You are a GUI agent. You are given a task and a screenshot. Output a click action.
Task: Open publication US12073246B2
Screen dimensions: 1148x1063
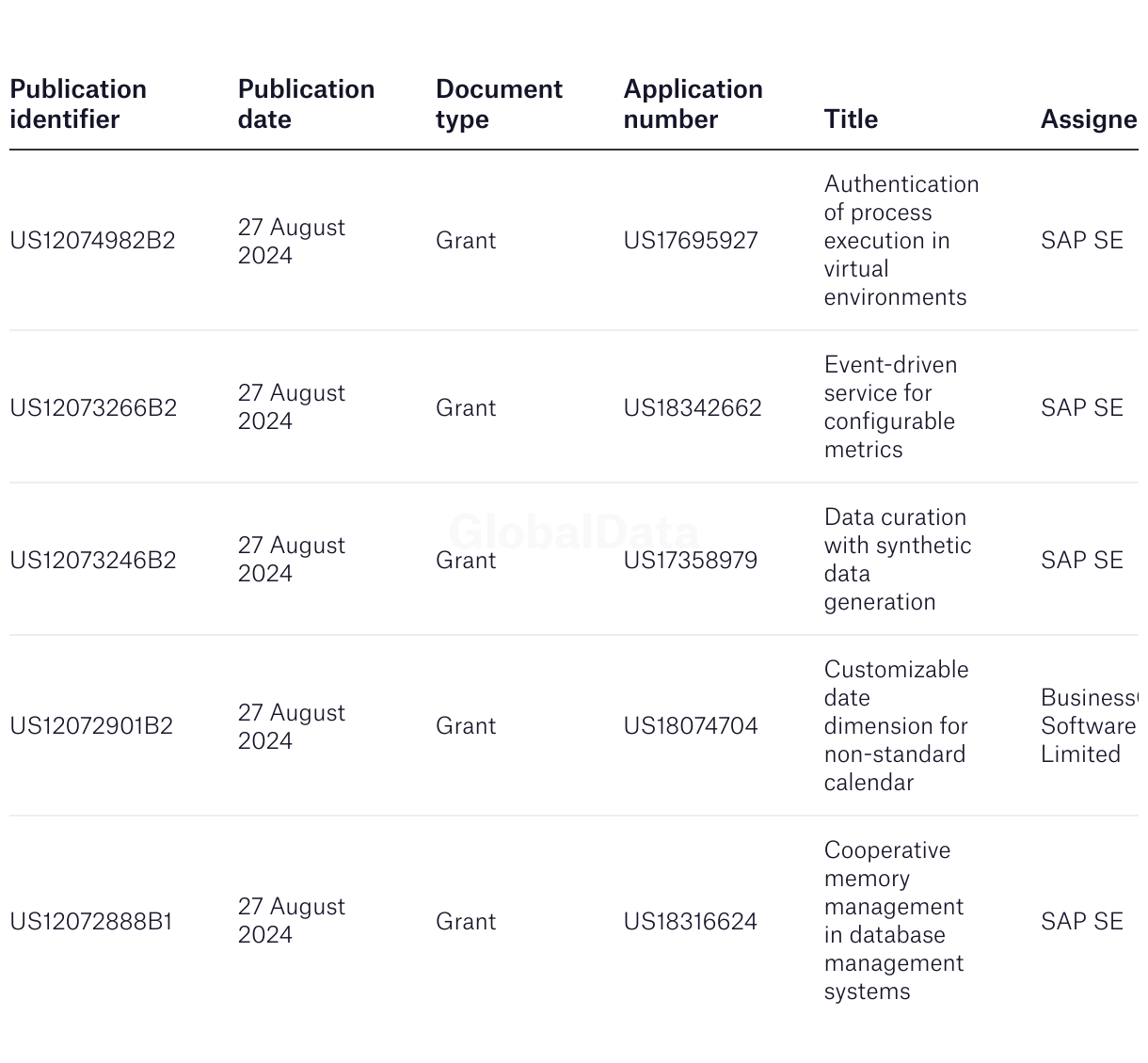[x=93, y=560]
